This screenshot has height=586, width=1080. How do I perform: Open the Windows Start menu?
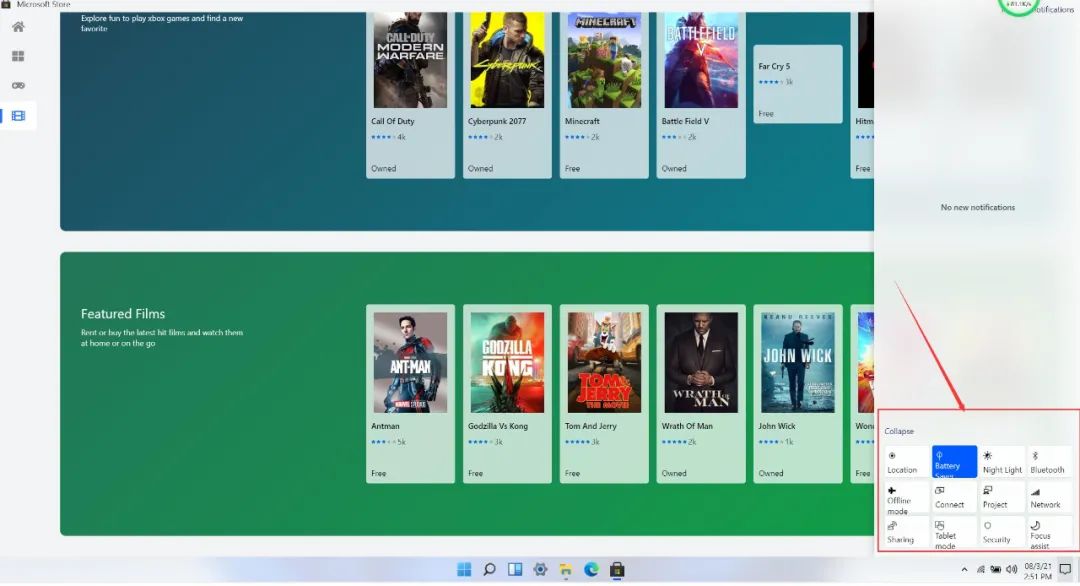pyautogui.click(x=464, y=569)
